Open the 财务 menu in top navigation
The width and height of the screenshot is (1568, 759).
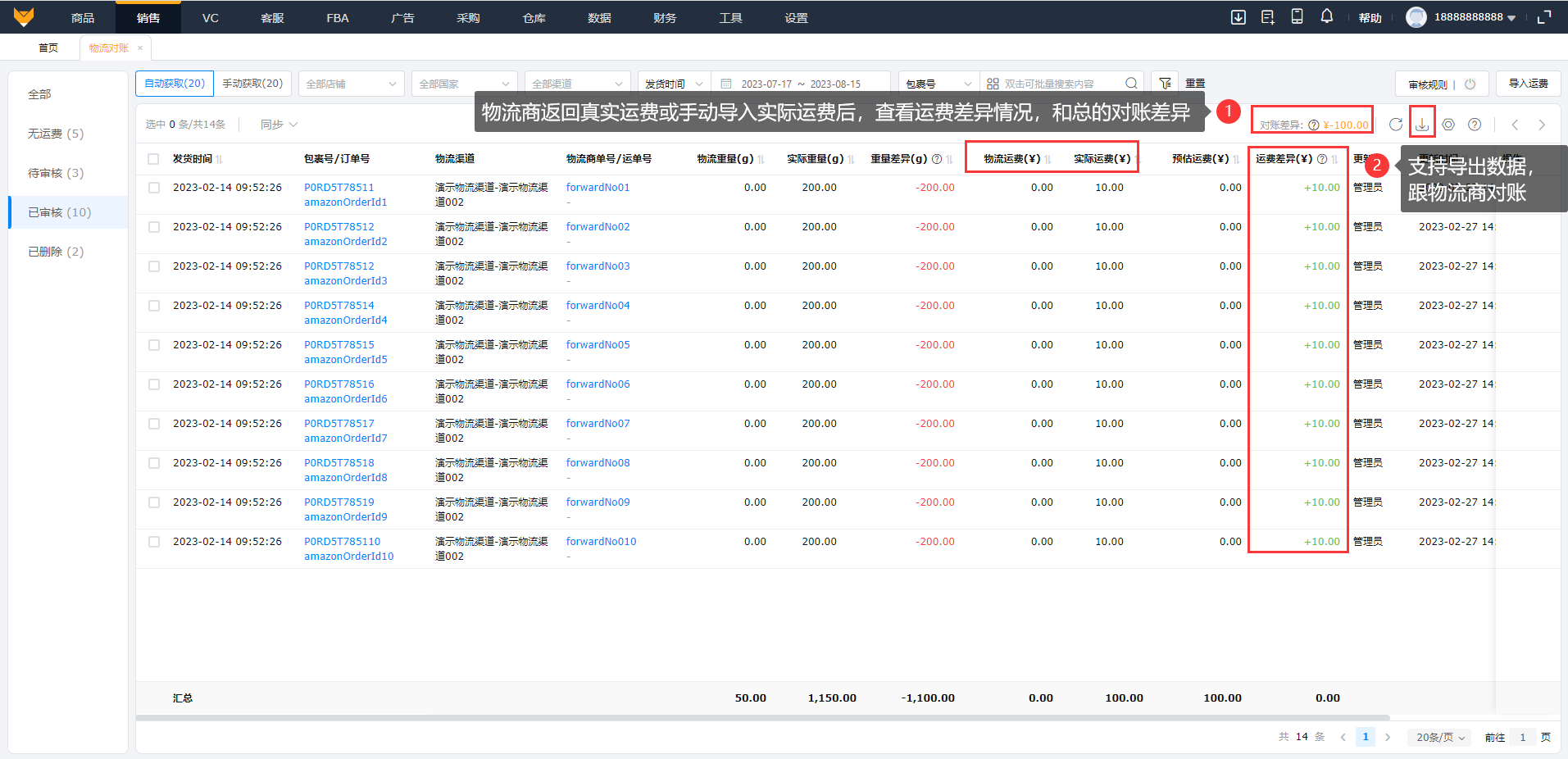(665, 18)
